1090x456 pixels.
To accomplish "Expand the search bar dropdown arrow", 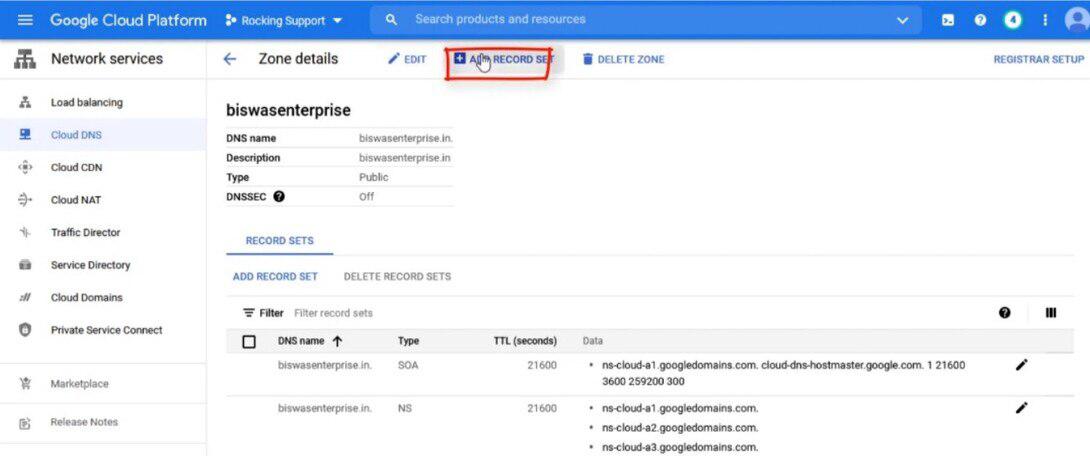I will point(902,20).
